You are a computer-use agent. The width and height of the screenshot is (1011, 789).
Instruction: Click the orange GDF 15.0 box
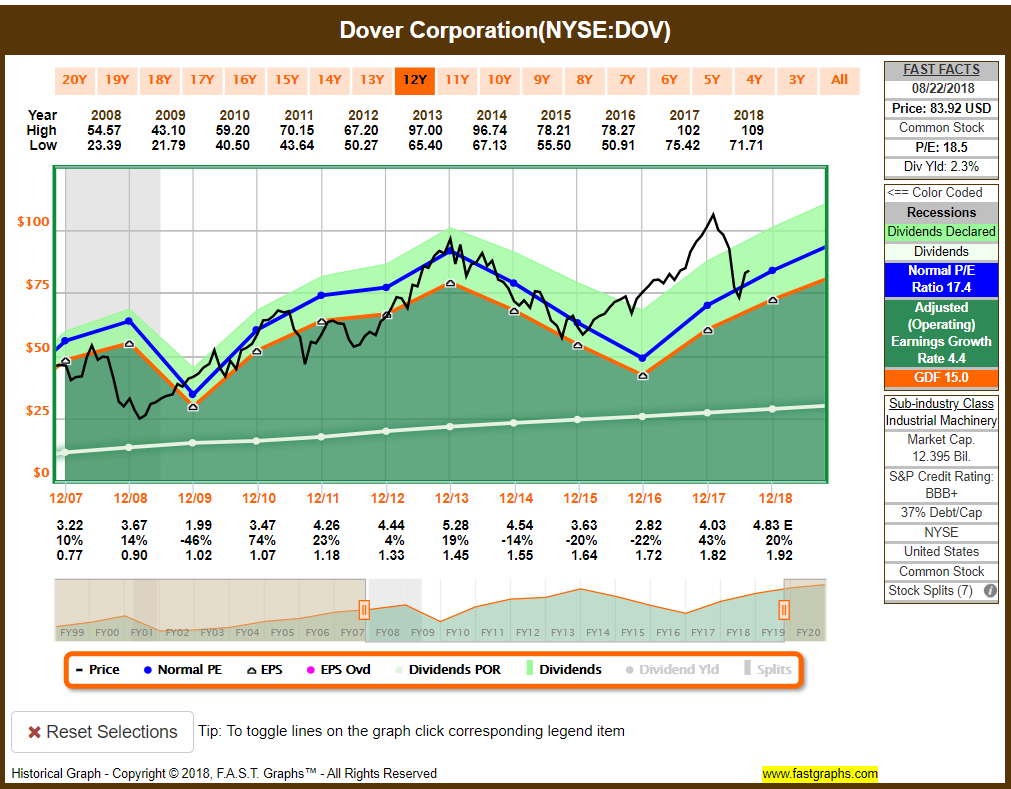coord(941,378)
